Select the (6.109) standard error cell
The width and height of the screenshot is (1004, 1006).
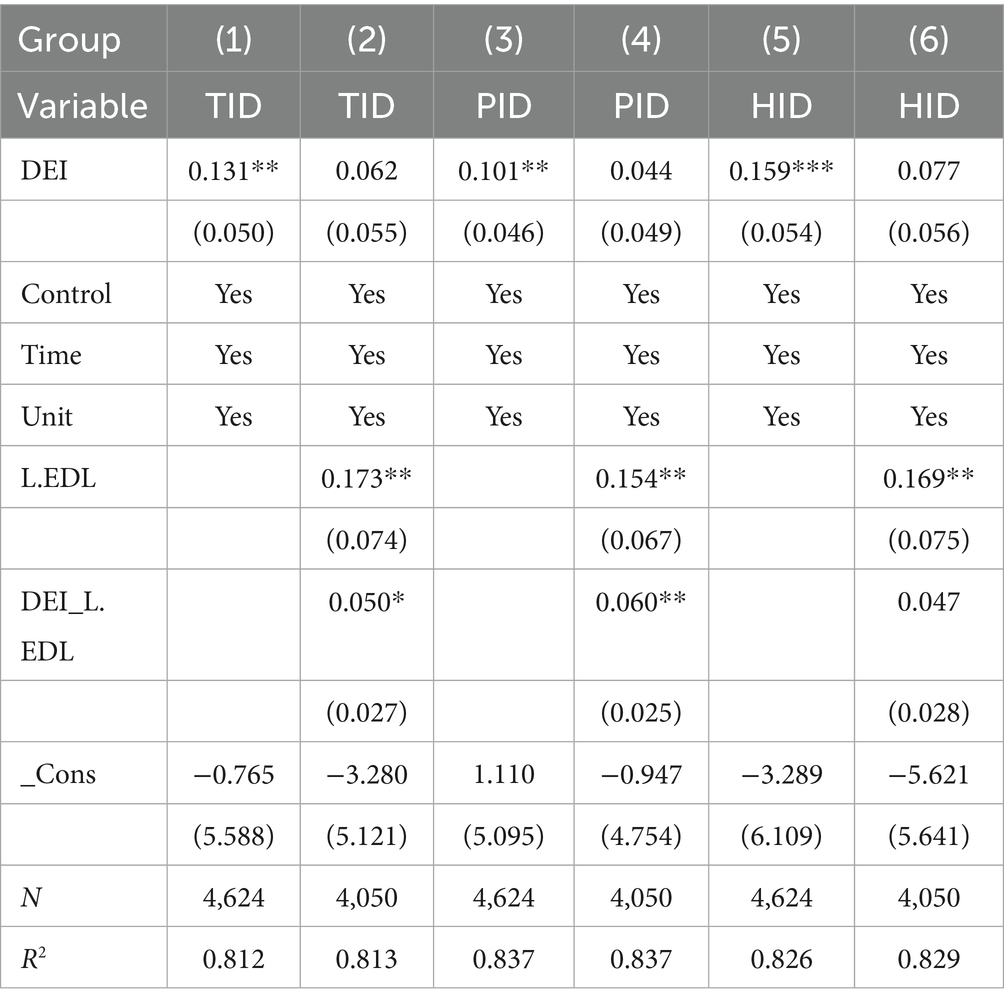tap(781, 835)
